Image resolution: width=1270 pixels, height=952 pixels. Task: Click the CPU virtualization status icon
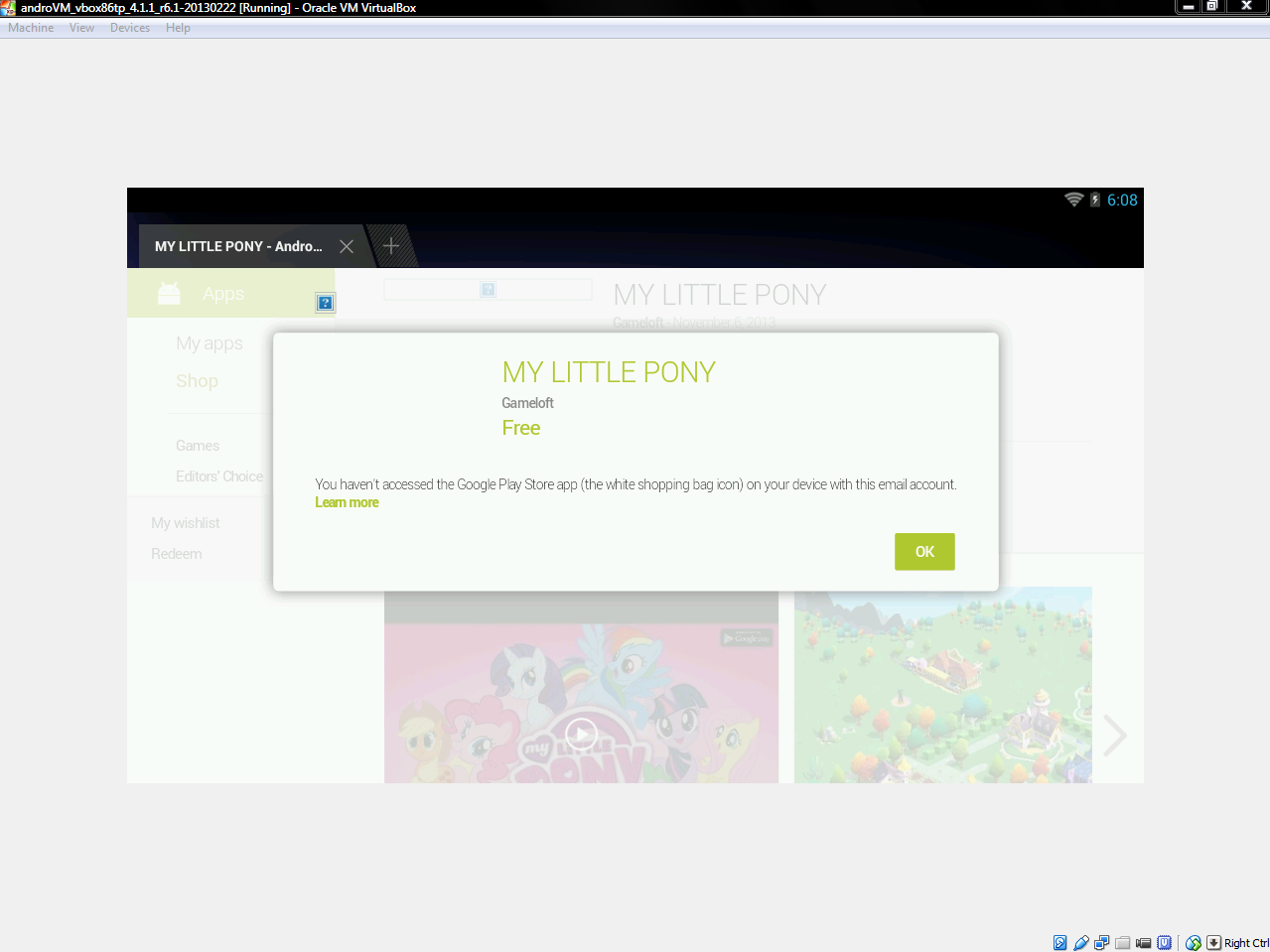point(1165,943)
